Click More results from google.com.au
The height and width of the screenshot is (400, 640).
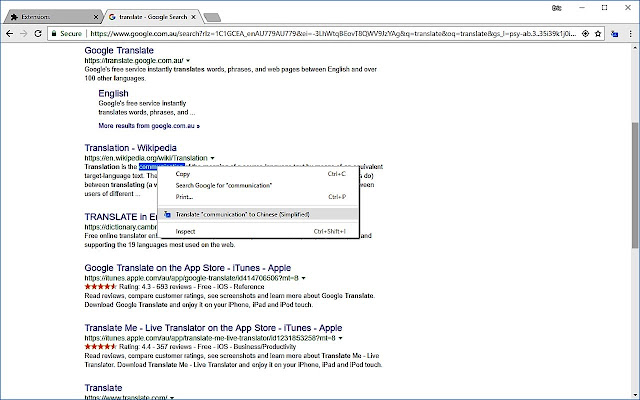(x=149, y=126)
